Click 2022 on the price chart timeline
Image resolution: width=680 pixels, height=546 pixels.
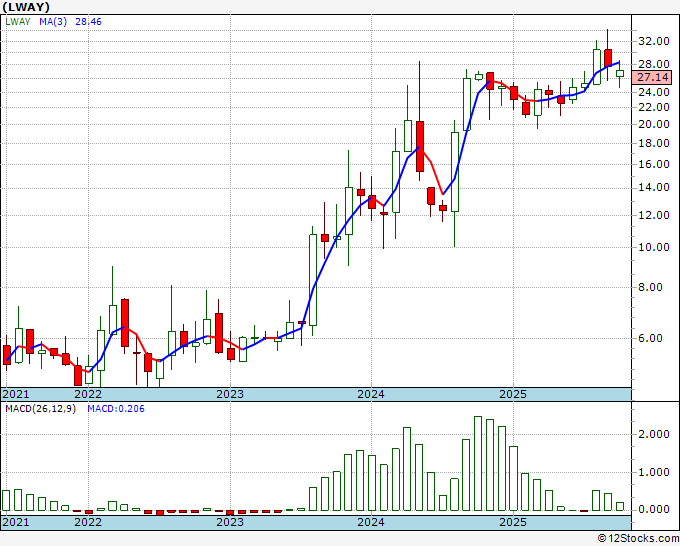pyautogui.click(x=88, y=395)
